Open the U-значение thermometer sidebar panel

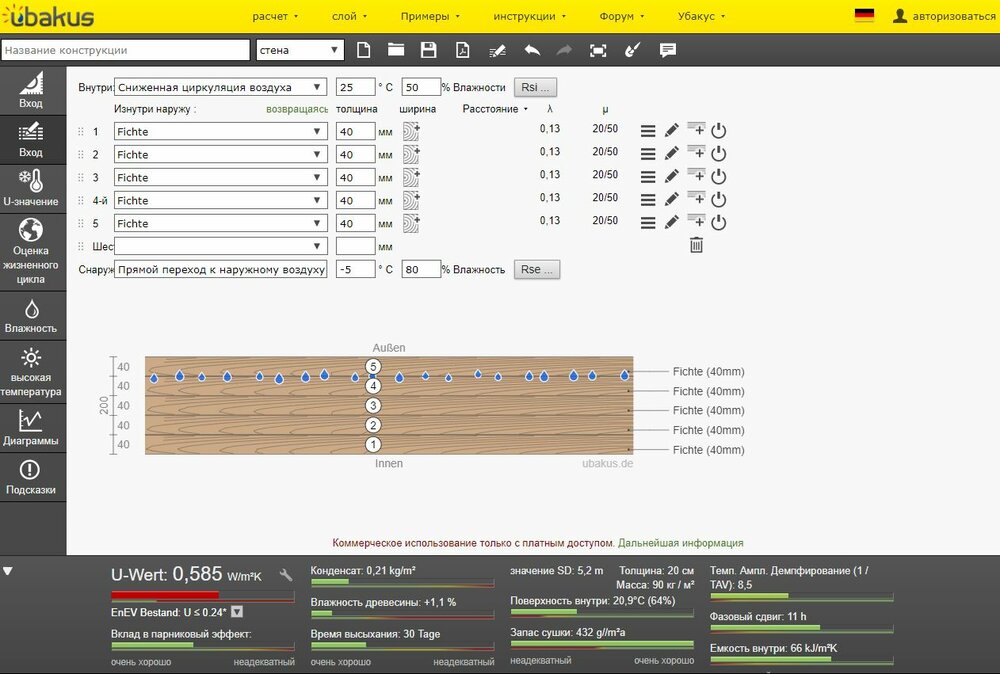pos(32,188)
